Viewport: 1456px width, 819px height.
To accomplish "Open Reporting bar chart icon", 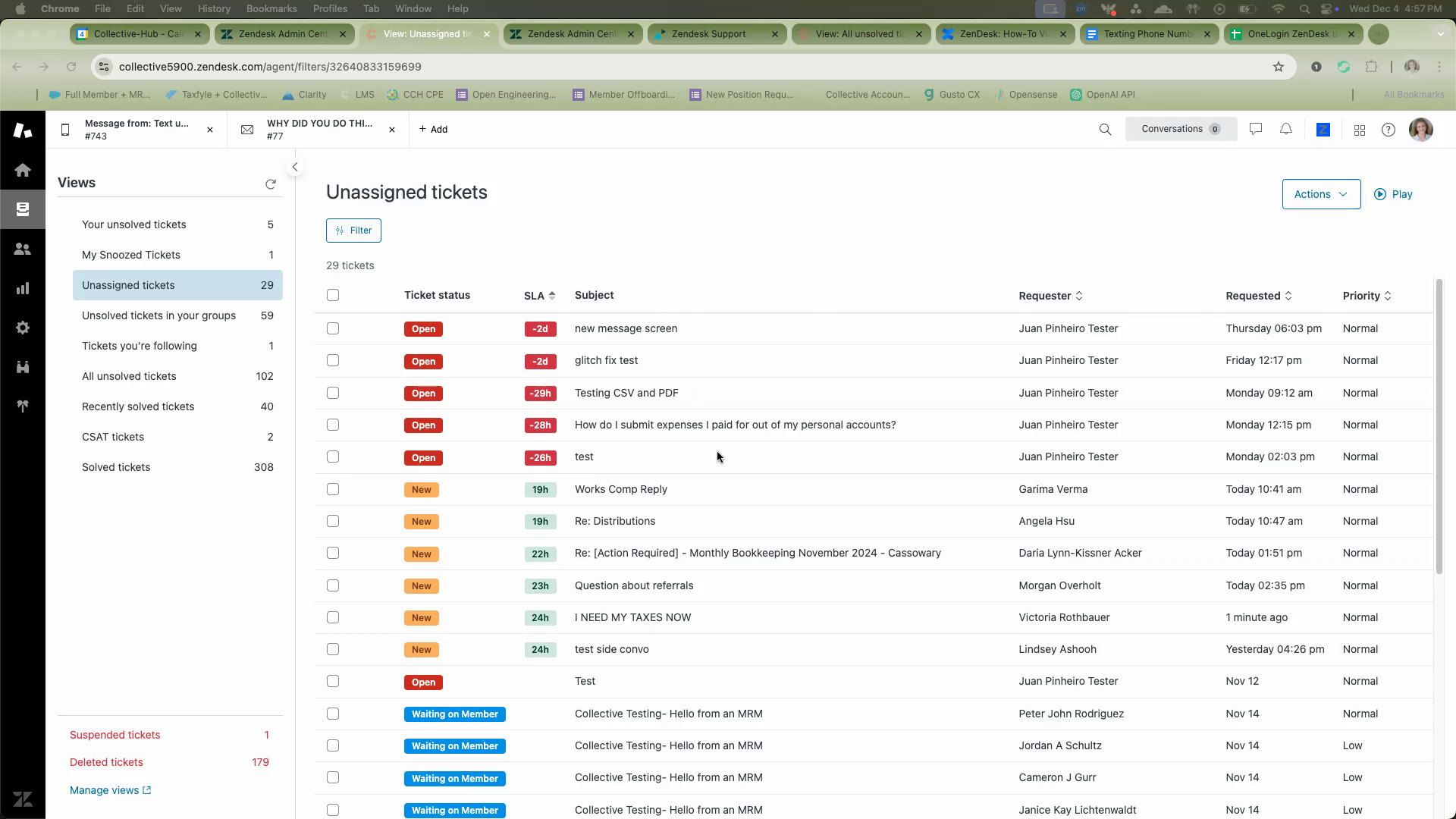I will [23, 288].
